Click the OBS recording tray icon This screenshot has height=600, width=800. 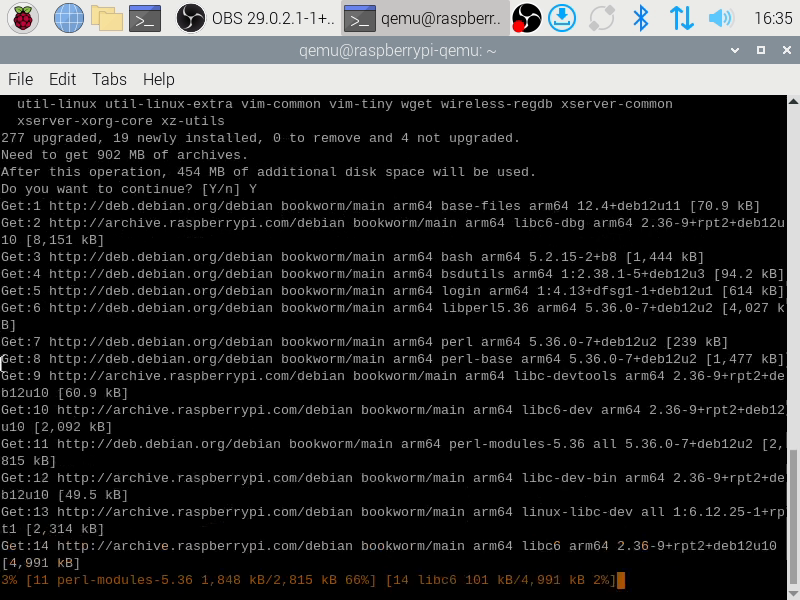[x=527, y=18]
